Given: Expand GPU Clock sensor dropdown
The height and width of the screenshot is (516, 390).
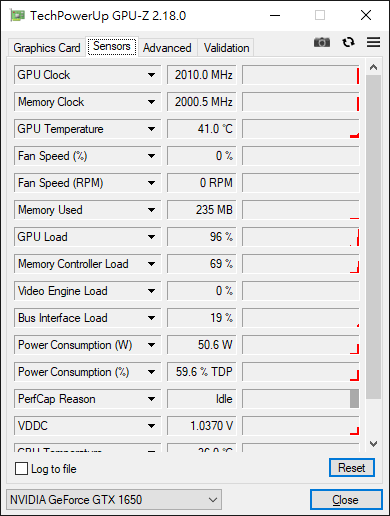Looking at the screenshot, I should click(x=151, y=75).
